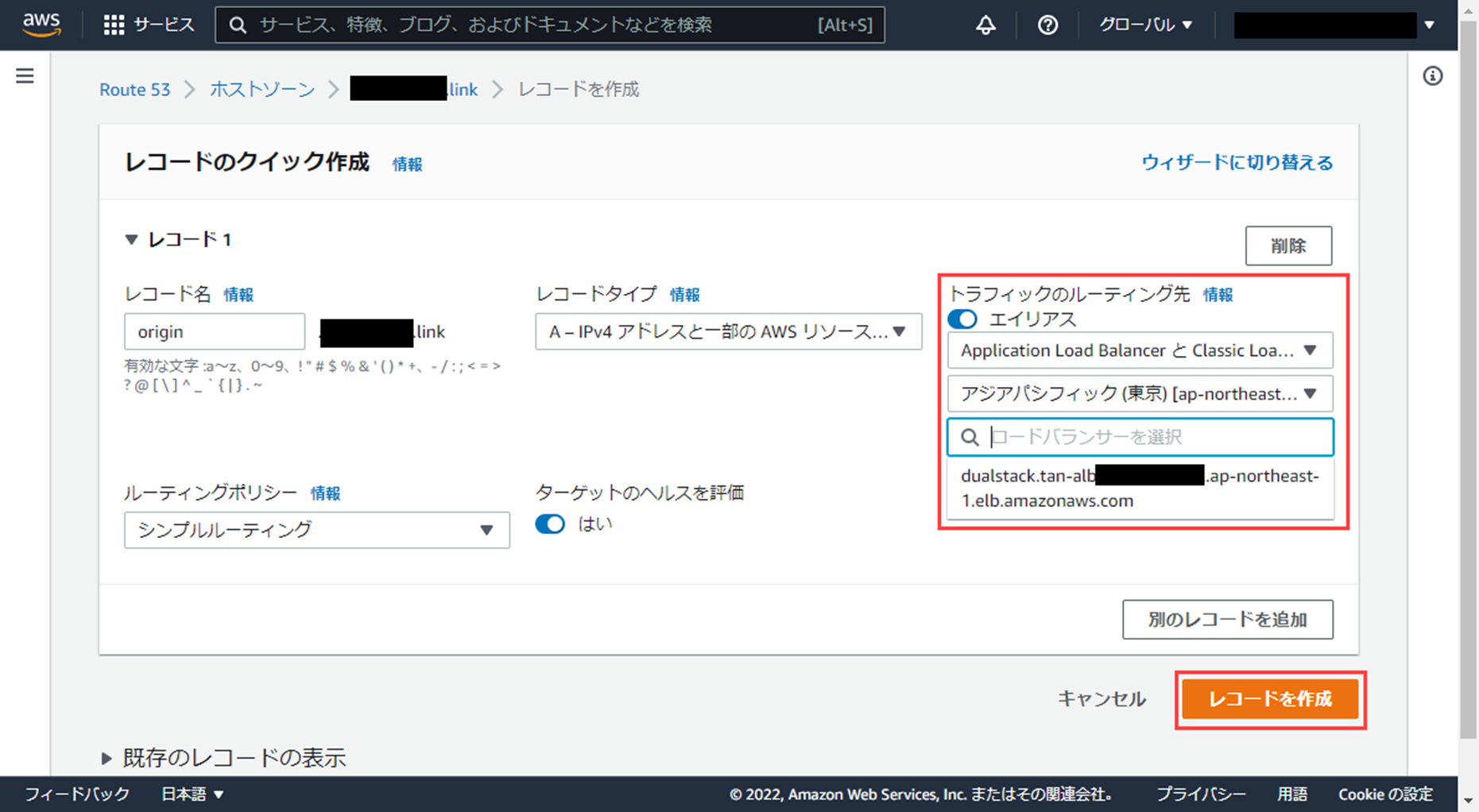Click the レコード名 input containing origin
Screen dimensions: 1479x812
(x=215, y=331)
